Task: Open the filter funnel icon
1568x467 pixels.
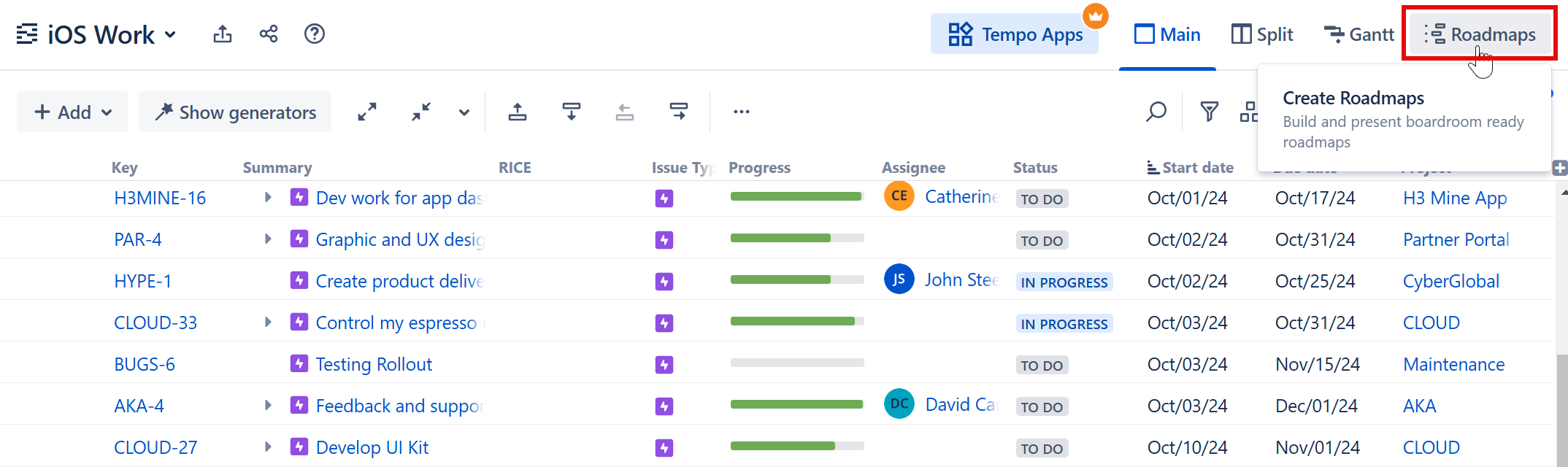Action: click(x=1209, y=112)
